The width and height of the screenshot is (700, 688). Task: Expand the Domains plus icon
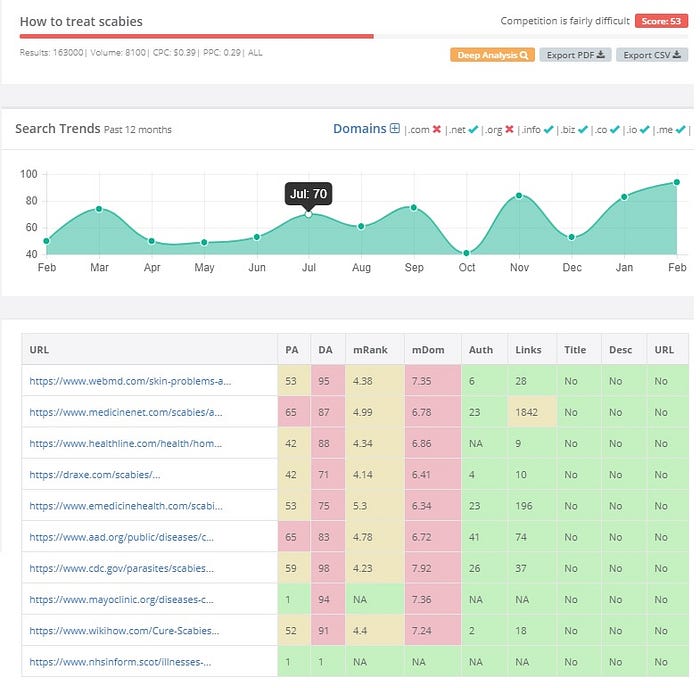point(395,128)
